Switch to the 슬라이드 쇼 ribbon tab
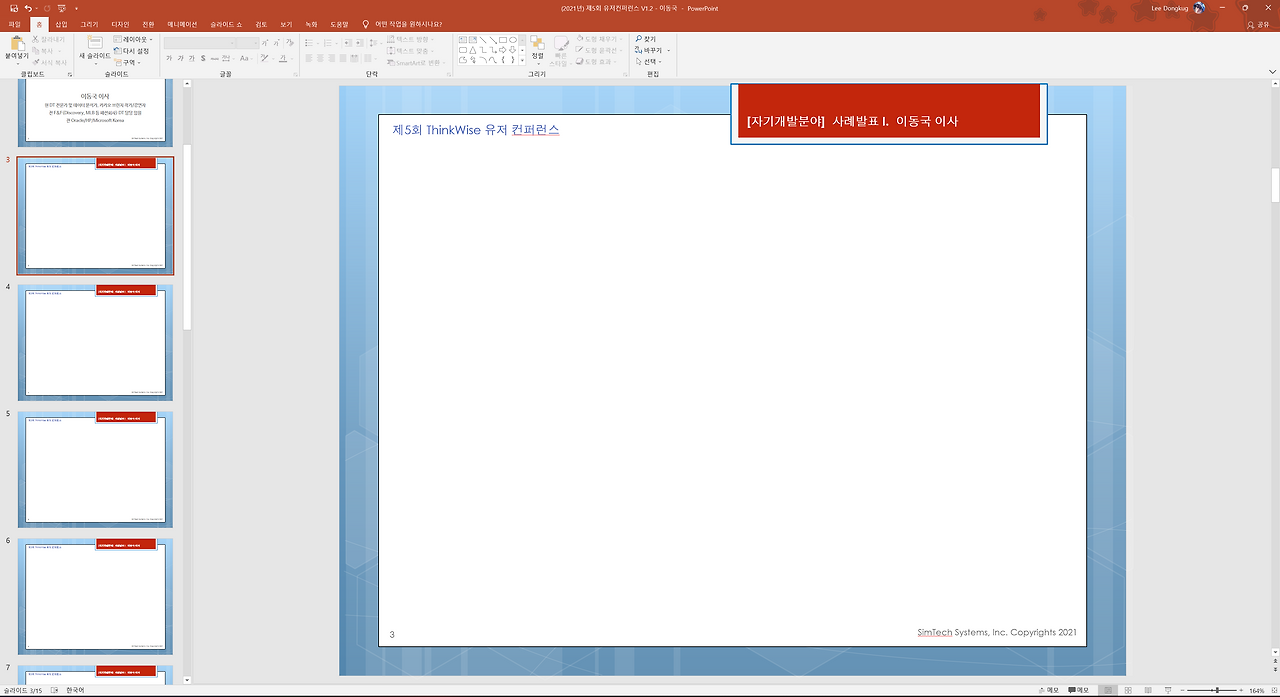This screenshot has width=1280, height=697. coord(226,24)
